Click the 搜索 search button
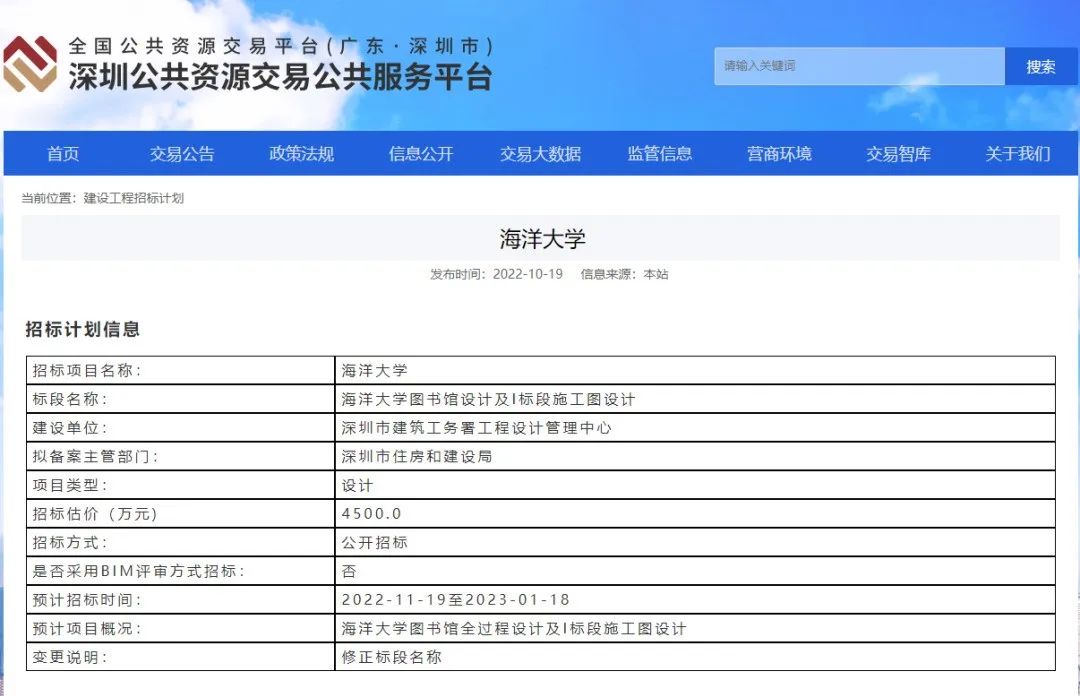Image resolution: width=1080 pixels, height=696 pixels. click(x=1040, y=67)
